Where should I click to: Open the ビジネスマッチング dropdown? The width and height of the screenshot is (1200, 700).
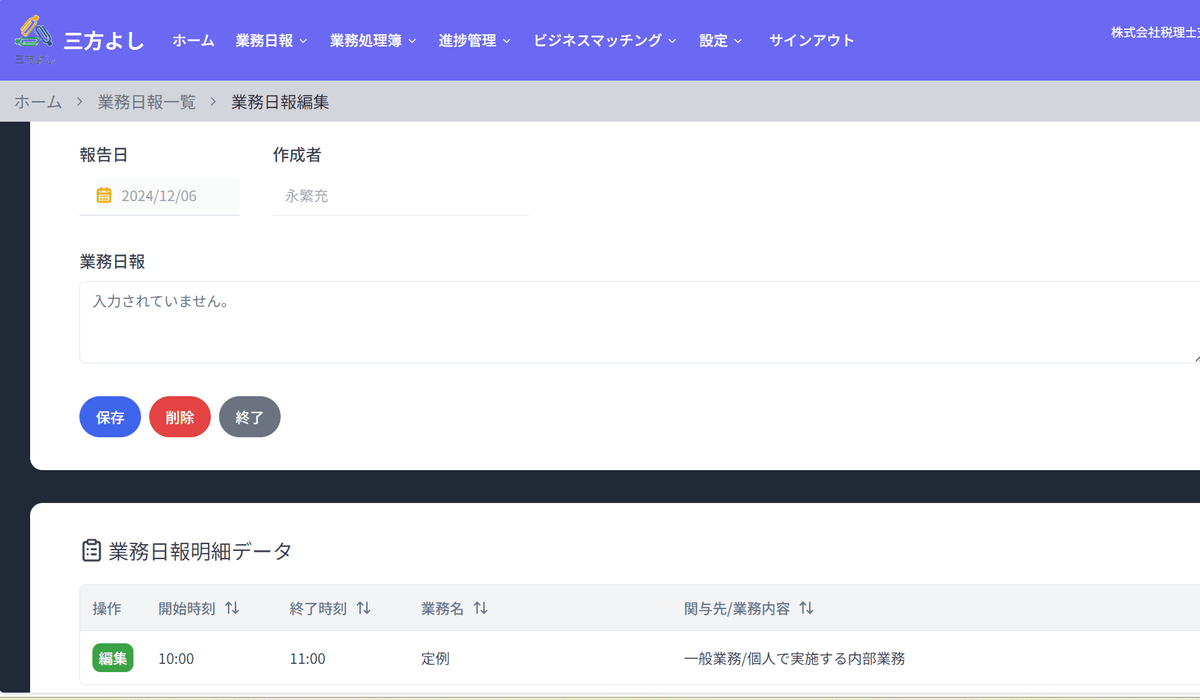point(604,40)
